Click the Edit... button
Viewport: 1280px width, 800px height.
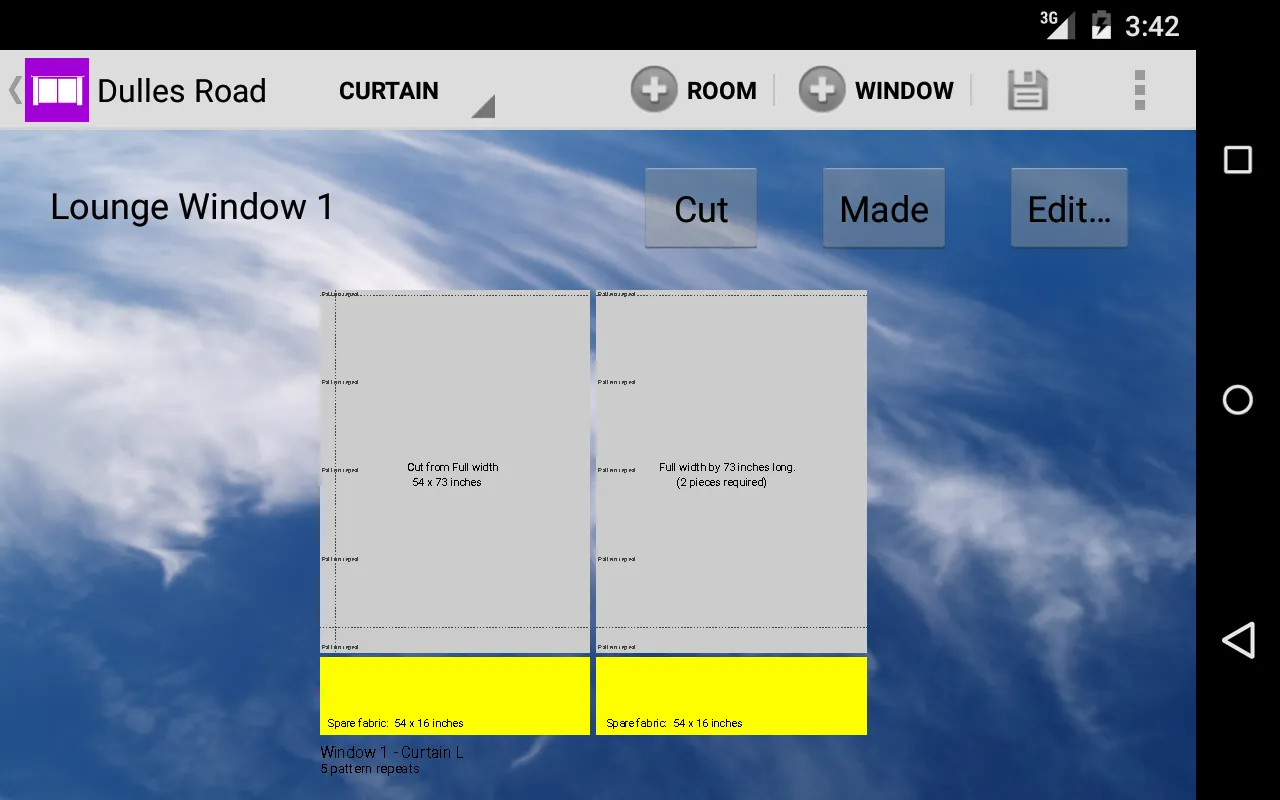pyautogui.click(x=1069, y=208)
